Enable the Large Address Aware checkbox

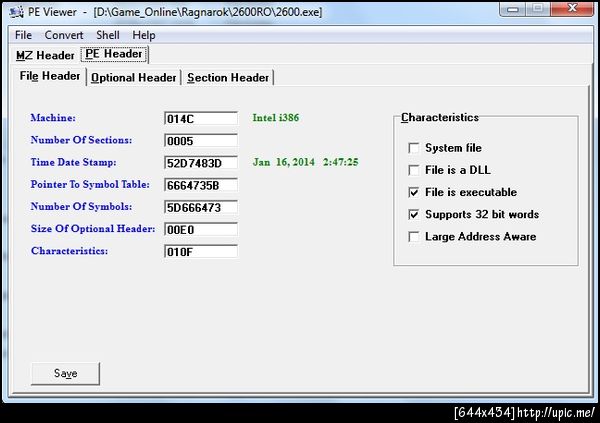coord(414,237)
